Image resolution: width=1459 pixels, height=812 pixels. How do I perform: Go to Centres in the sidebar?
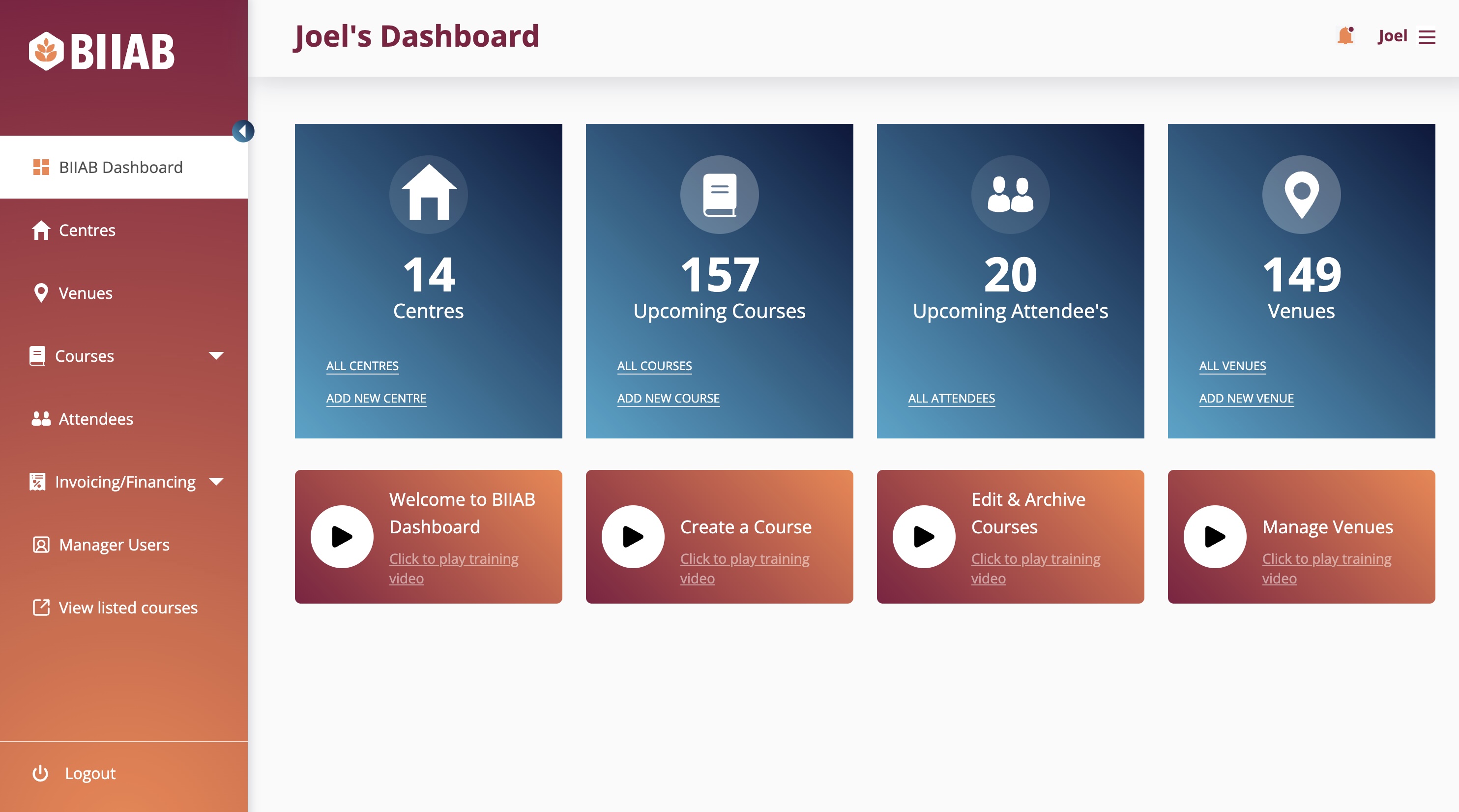point(87,230)
